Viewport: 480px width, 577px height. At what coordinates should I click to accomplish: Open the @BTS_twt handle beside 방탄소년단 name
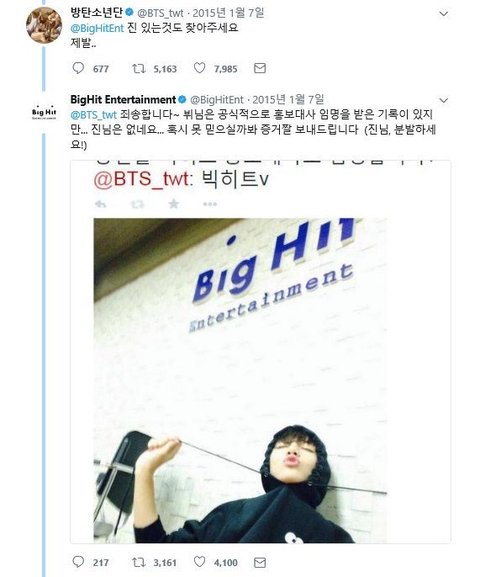[160, 13]
